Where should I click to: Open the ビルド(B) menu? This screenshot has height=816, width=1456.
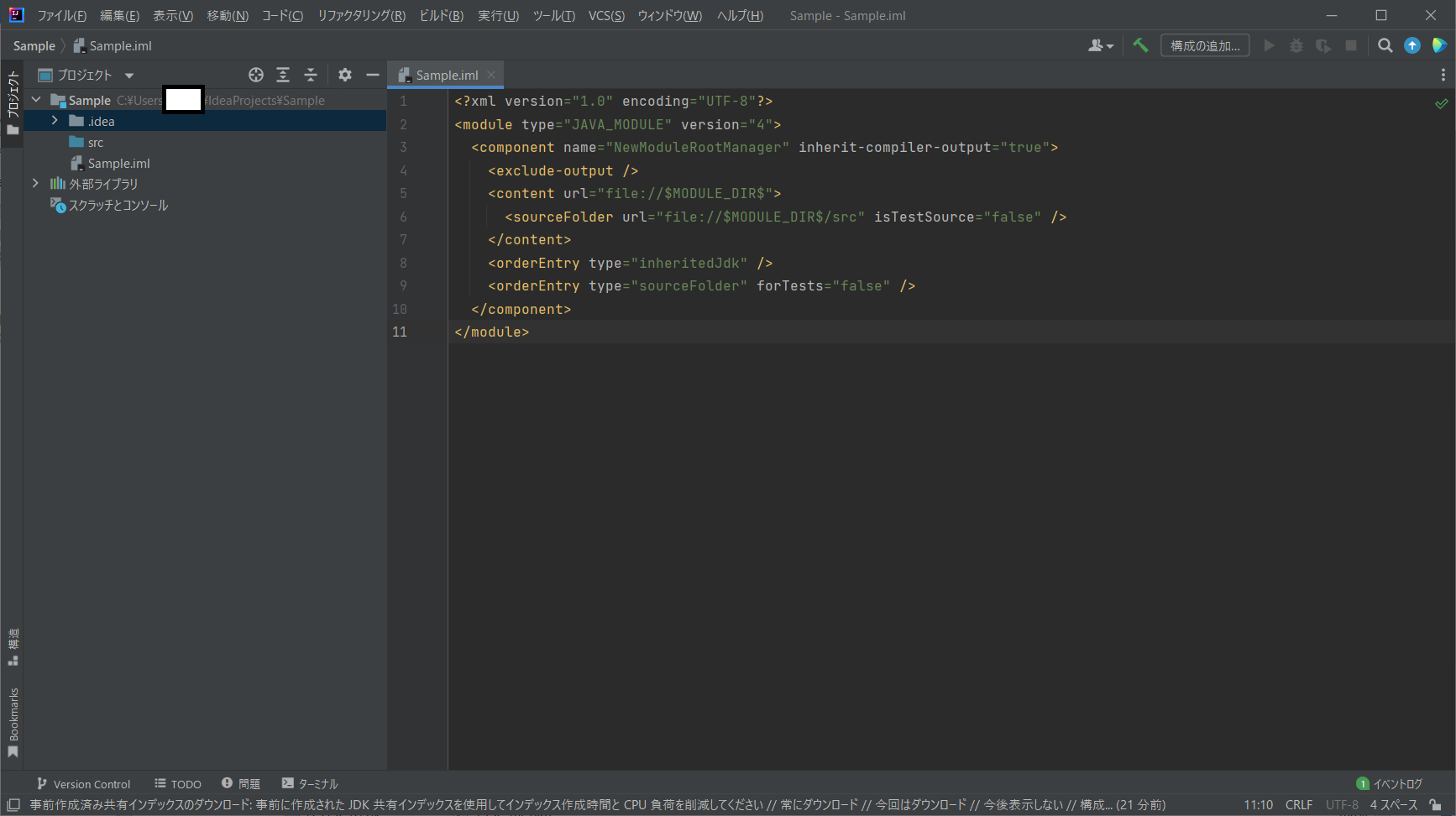(442, 15)
